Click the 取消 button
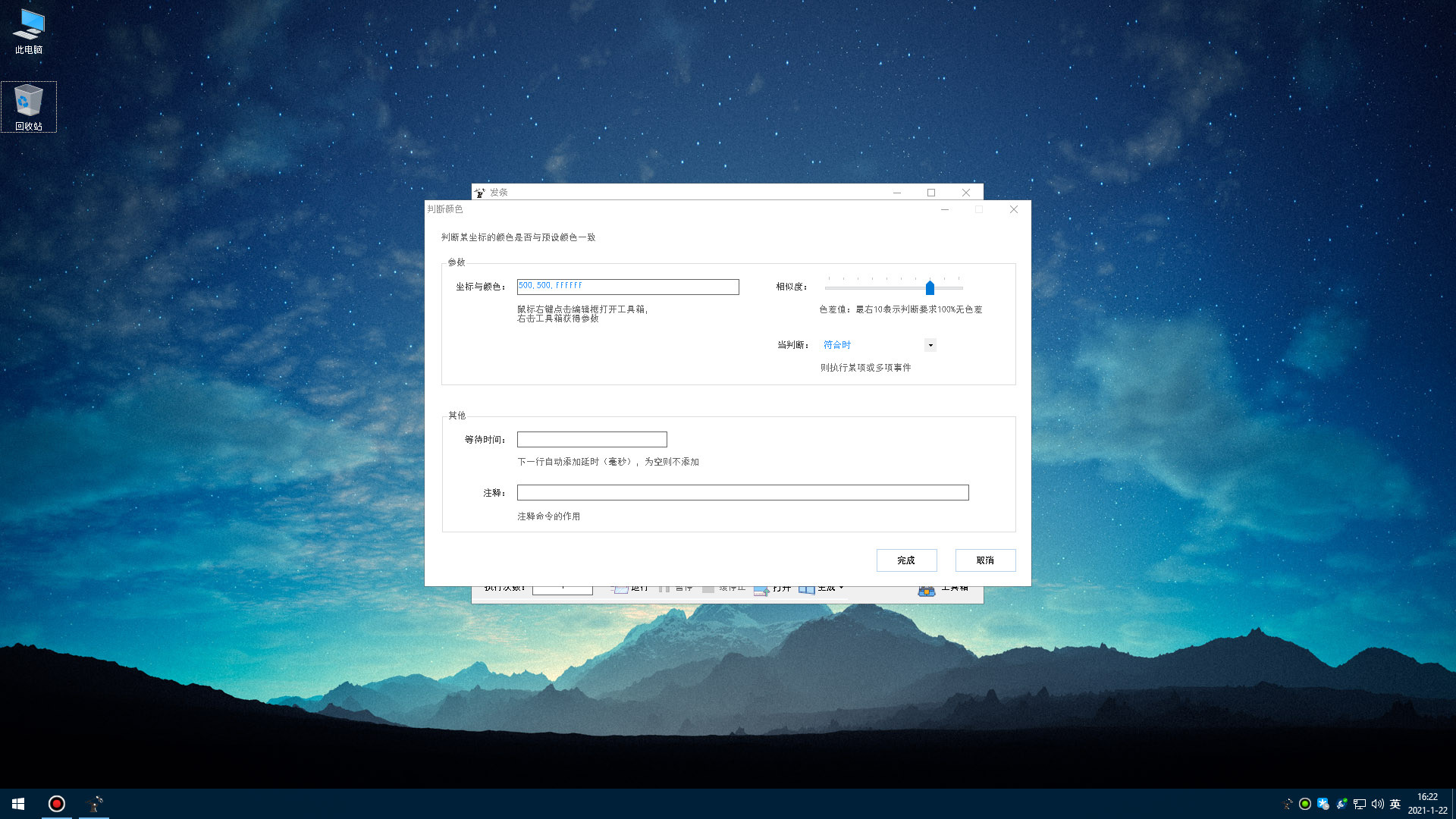The height and width of the screenshot is (819, 1456). [x=985, y=560]
